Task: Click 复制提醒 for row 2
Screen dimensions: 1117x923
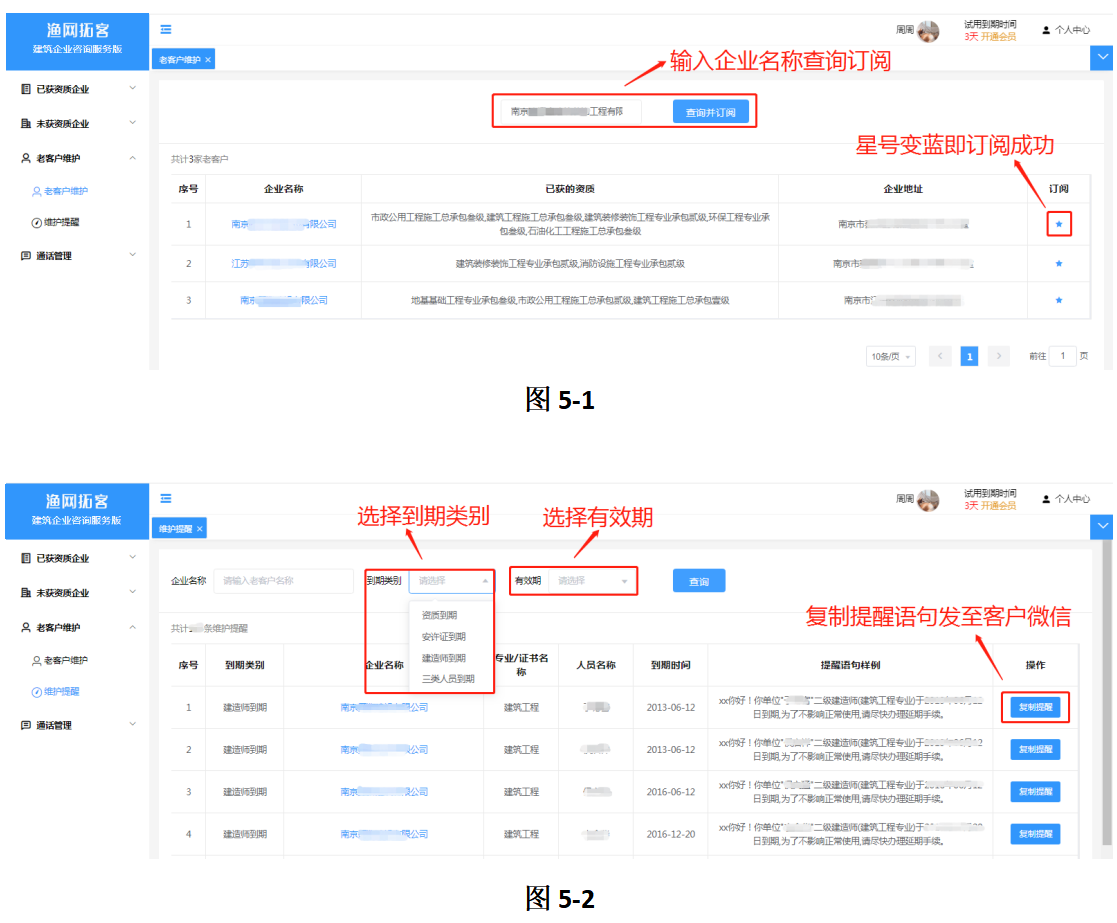Action: (1035, 749)
